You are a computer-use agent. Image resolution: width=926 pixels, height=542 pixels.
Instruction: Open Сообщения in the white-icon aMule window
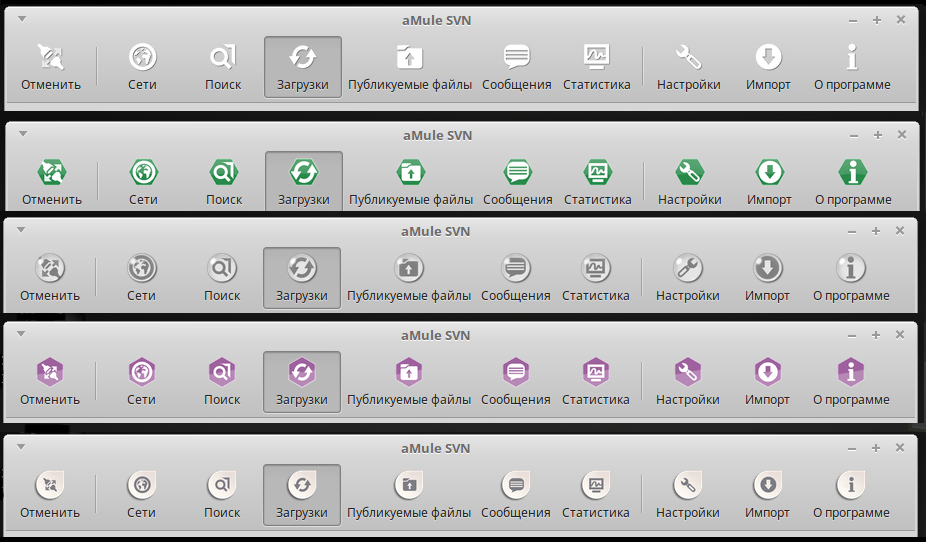(517, 67)
